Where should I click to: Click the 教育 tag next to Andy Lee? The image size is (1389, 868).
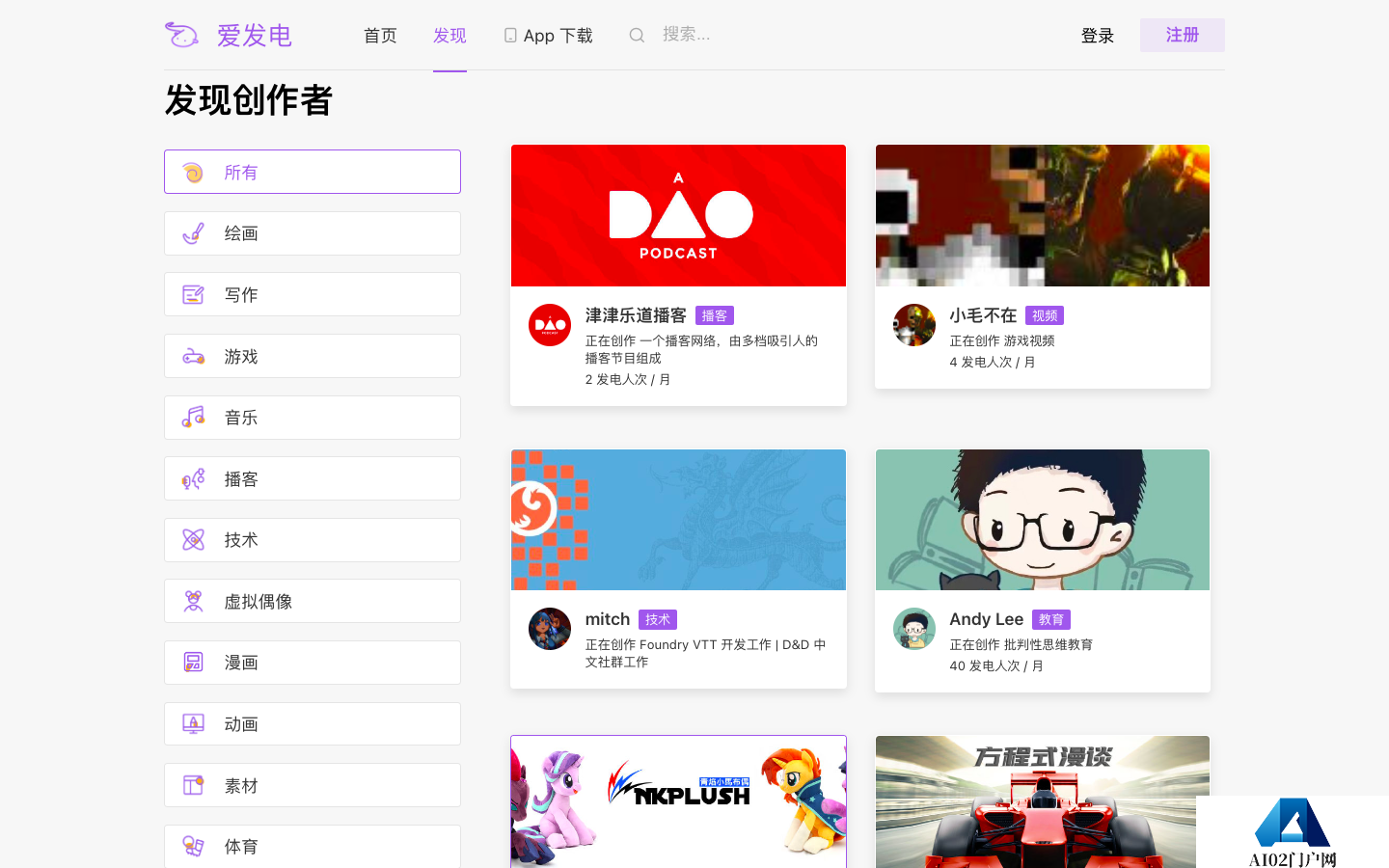(1051, 619)
